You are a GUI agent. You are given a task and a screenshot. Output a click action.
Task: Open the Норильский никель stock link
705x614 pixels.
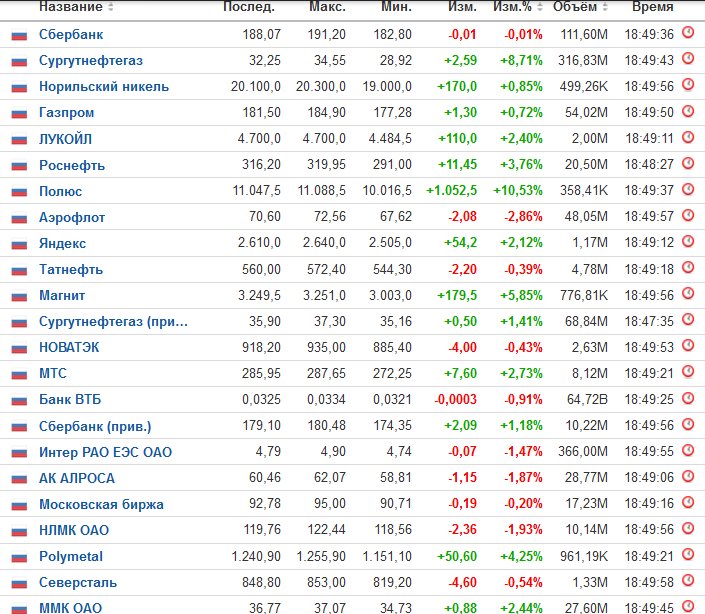tap(104, 87)
